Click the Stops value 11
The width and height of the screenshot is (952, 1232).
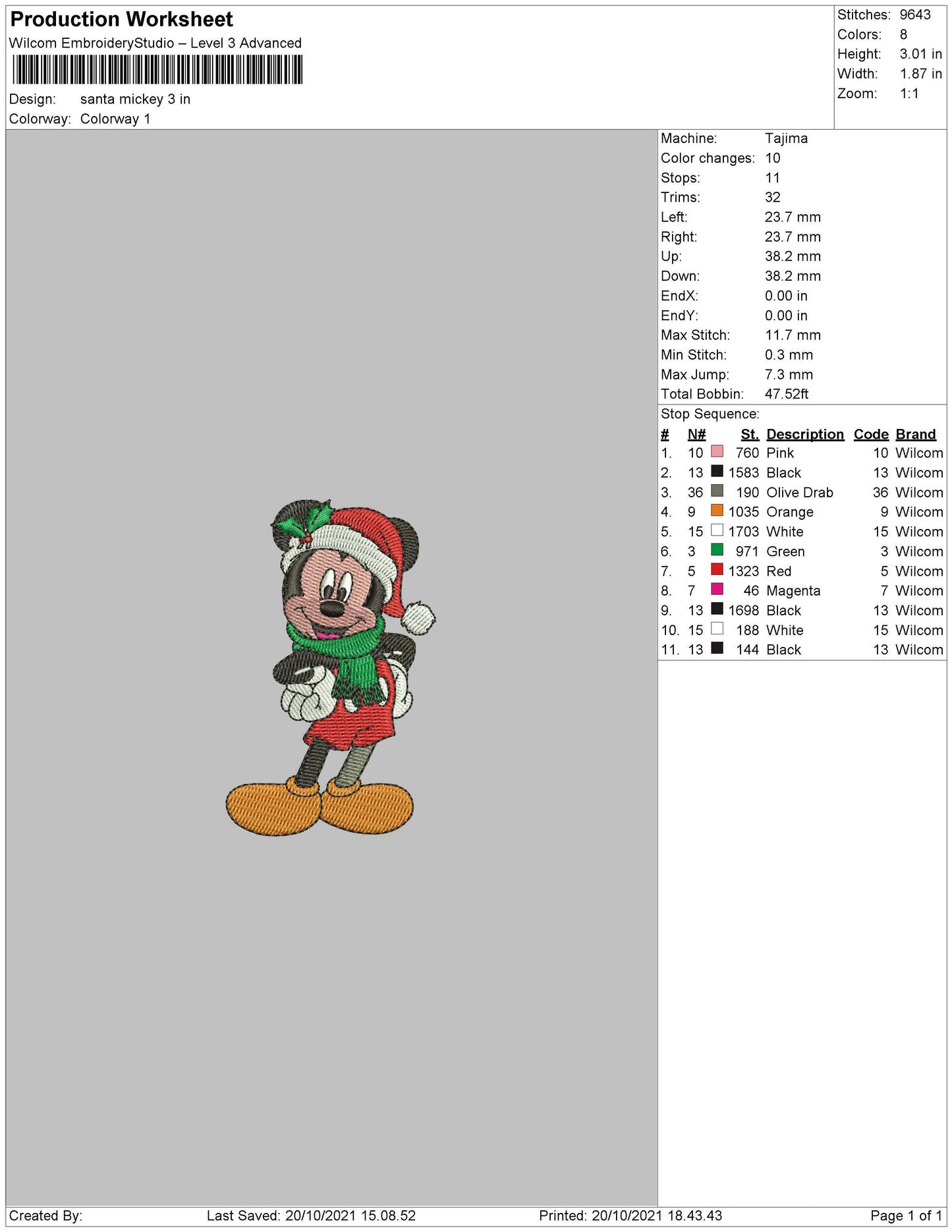tap(773, 178)
